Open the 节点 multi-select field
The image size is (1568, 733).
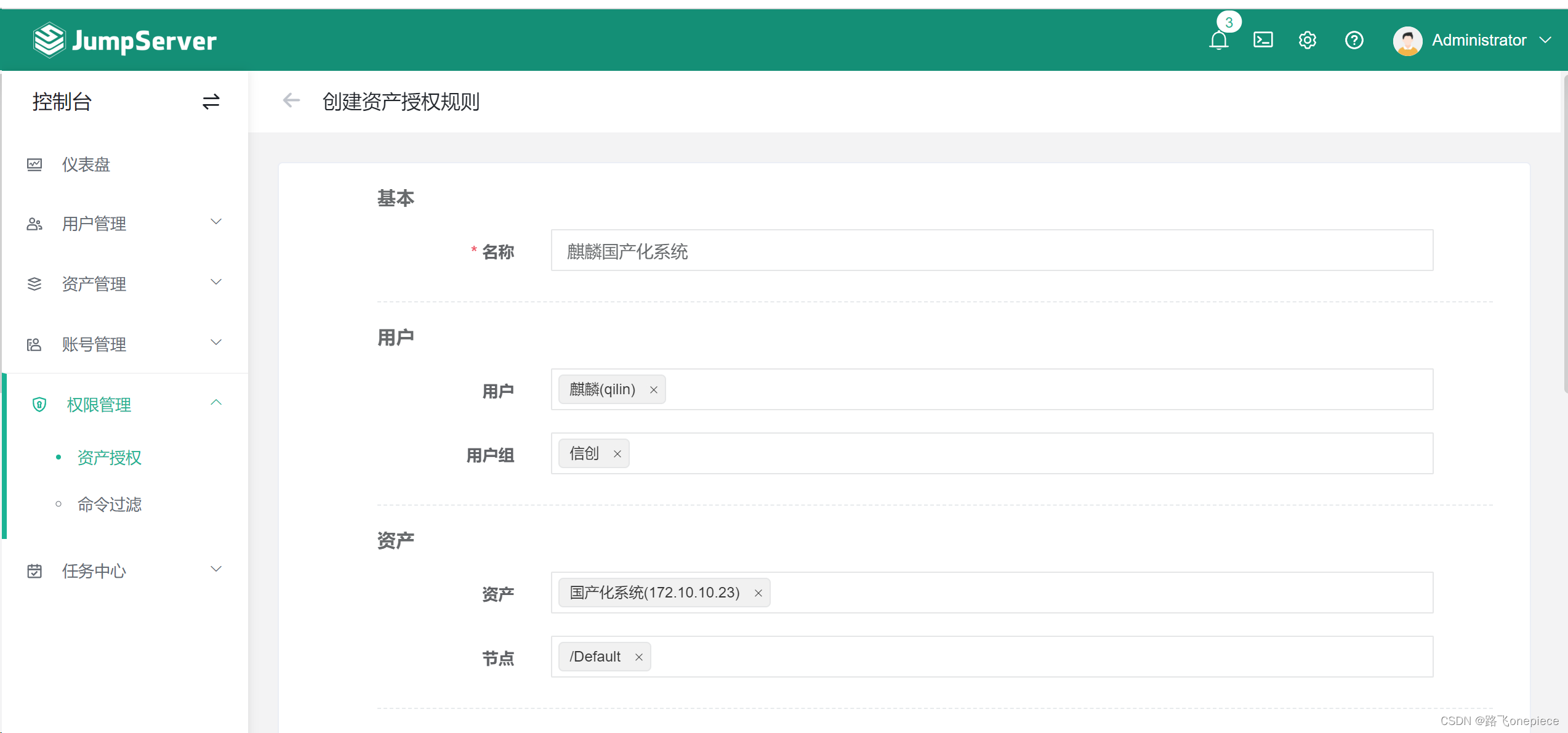[992, 657]
